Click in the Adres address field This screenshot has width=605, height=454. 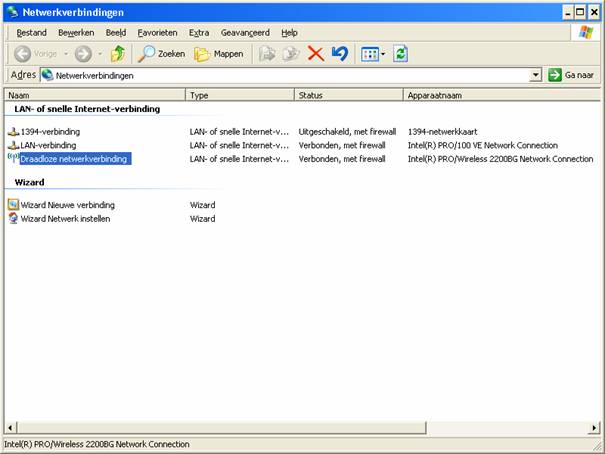[x=290, y=75]
